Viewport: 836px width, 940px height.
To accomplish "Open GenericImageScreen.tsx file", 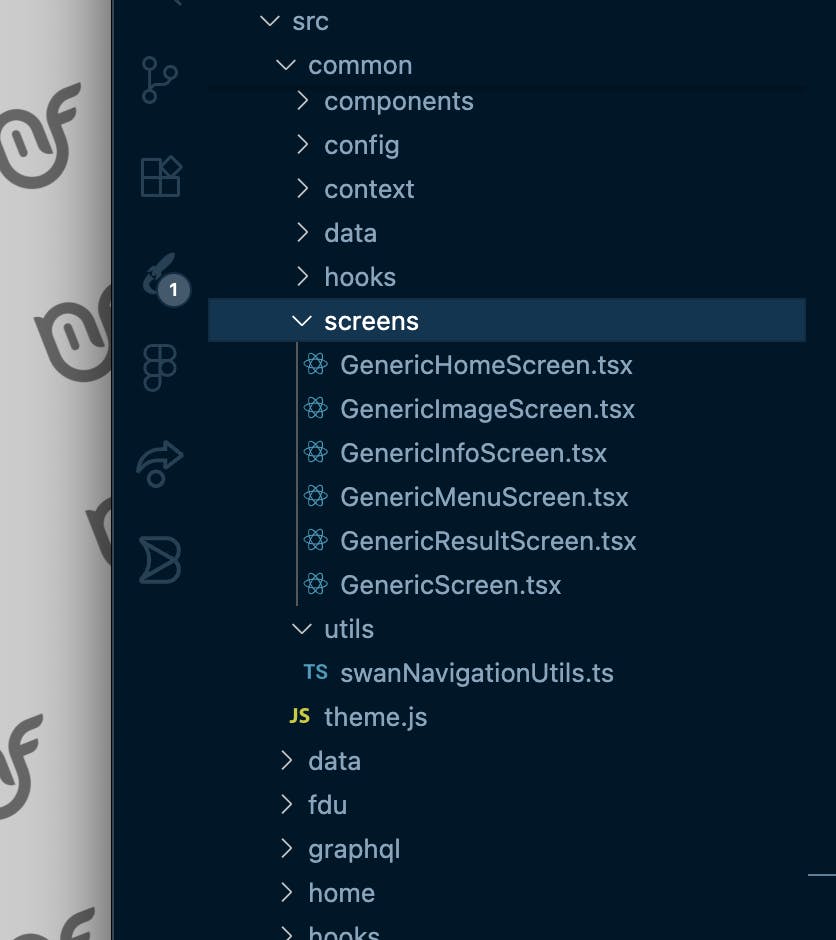I will coord(487,409).
